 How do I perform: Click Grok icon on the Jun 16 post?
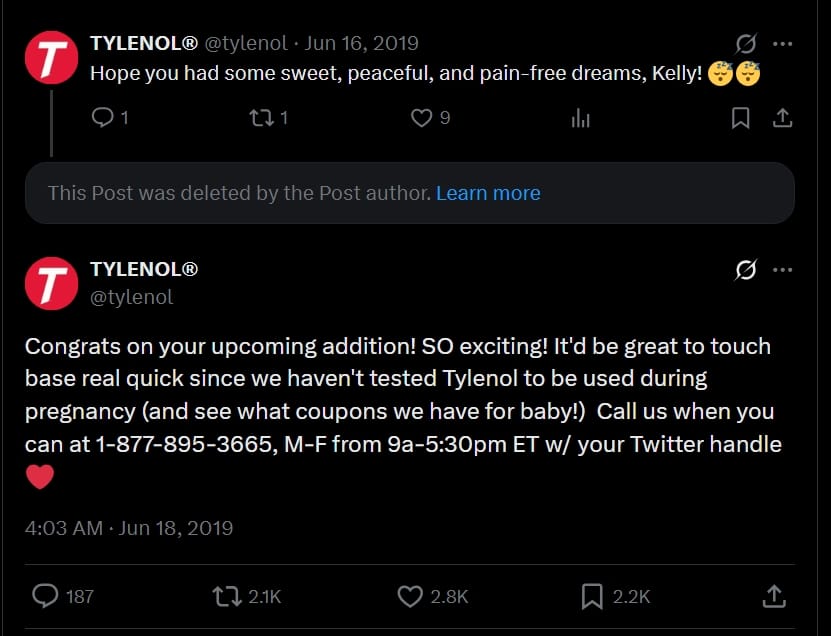(746, 44)
